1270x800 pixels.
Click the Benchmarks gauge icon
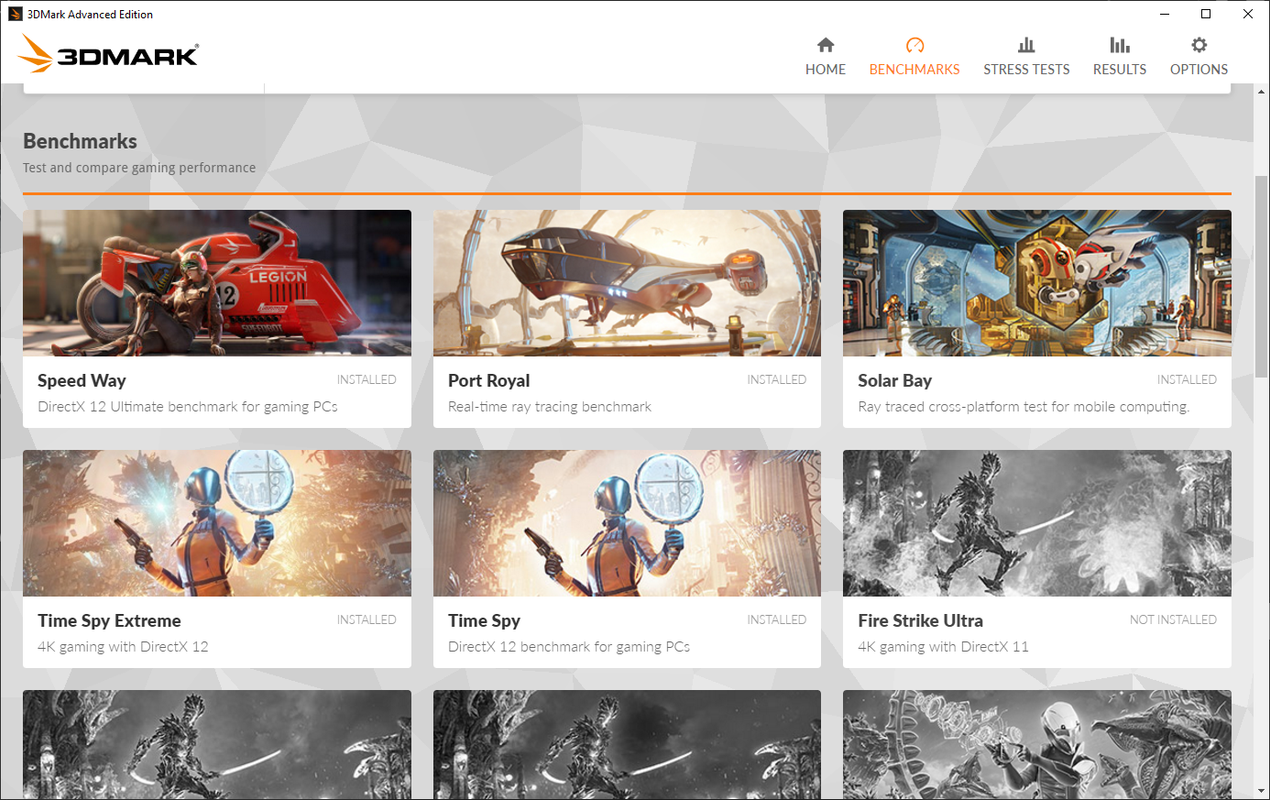pos(914,45)
